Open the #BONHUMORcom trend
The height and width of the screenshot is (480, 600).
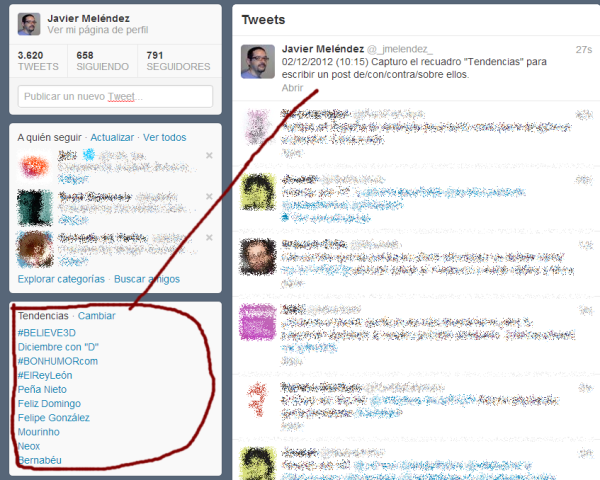58,361
